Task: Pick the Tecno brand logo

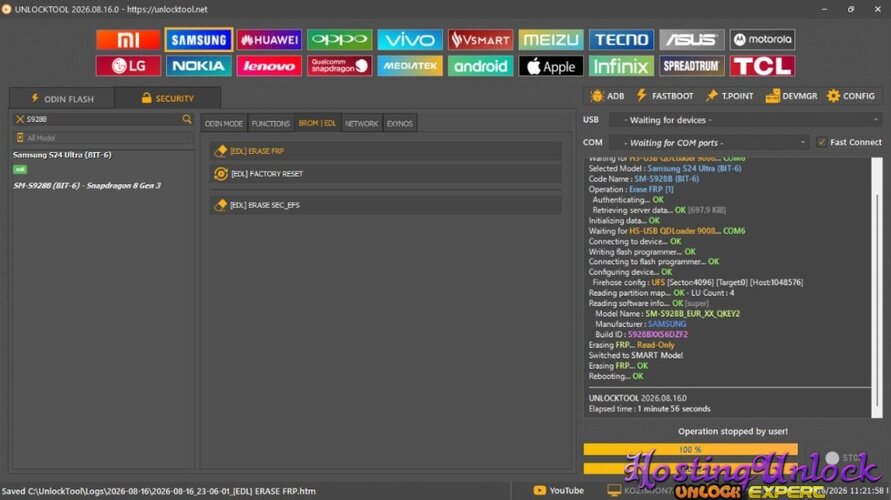Action: coord(621,40)
